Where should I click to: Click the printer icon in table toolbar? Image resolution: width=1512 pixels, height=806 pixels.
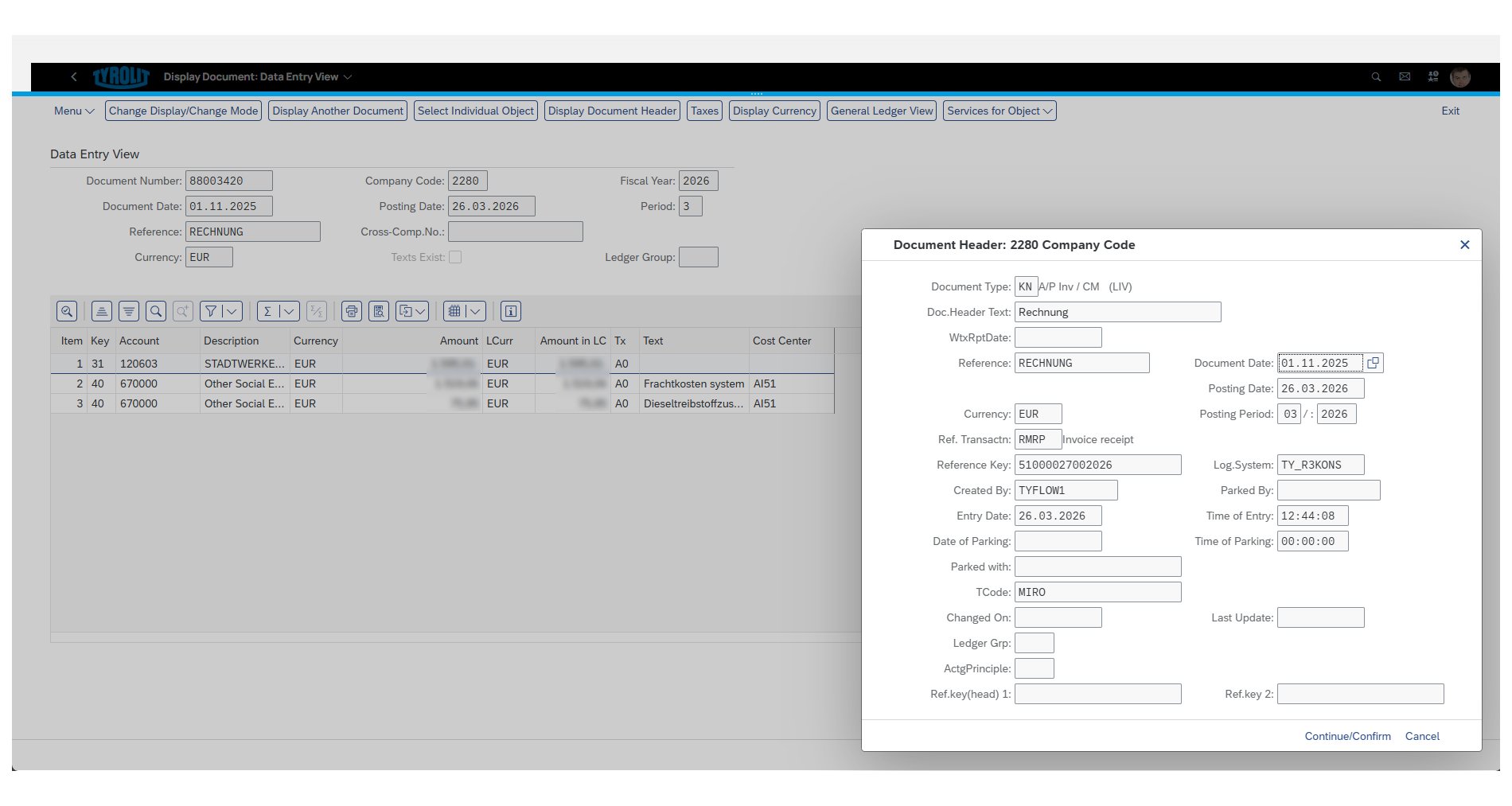point(352,311)
